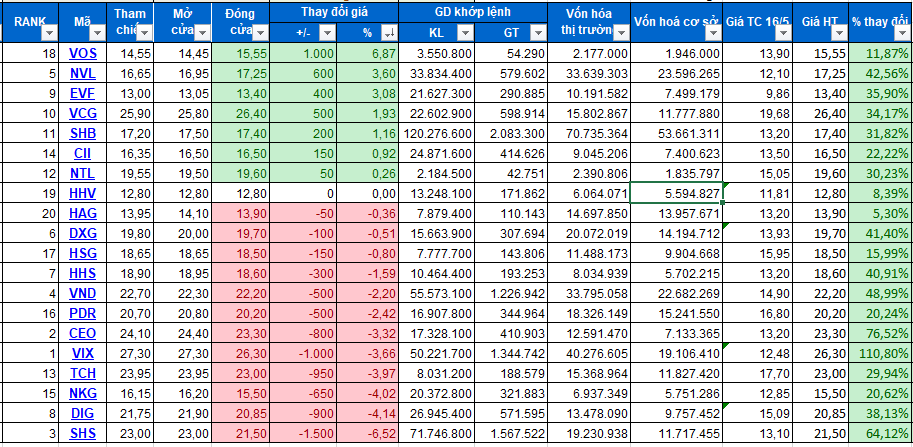The height and width of the screenshot is (447, 913).
Task: Open the HSG ticker link
Action: coord(83,253)
